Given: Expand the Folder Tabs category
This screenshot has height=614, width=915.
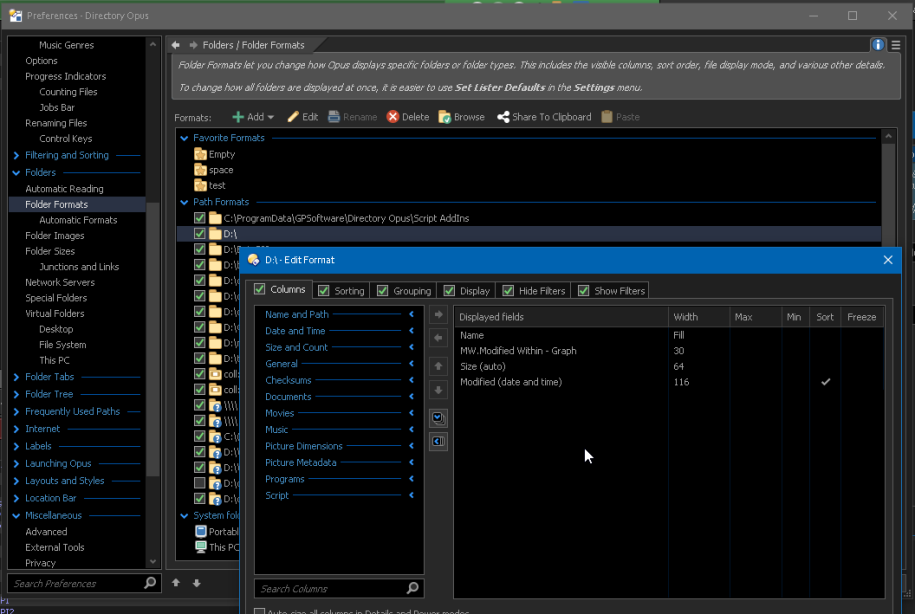Looking at the screenshot, I should tap(16, 377).
